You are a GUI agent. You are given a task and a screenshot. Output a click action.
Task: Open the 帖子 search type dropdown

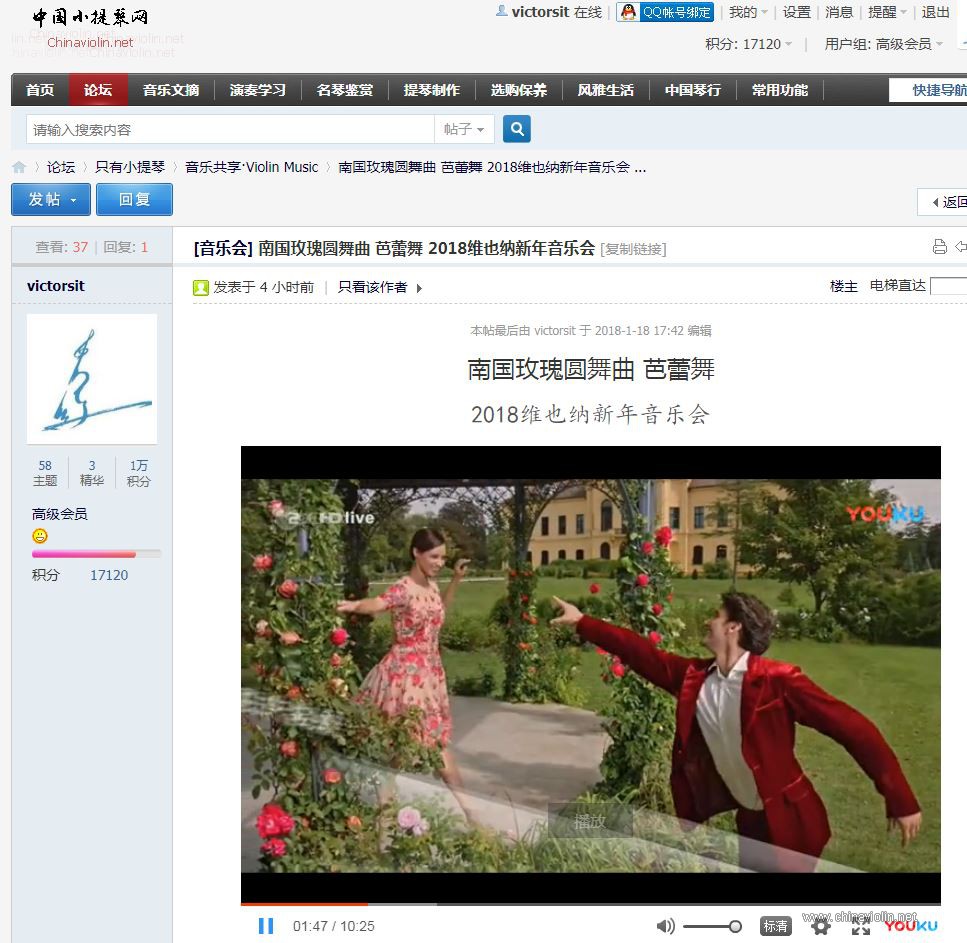(464, 129)
